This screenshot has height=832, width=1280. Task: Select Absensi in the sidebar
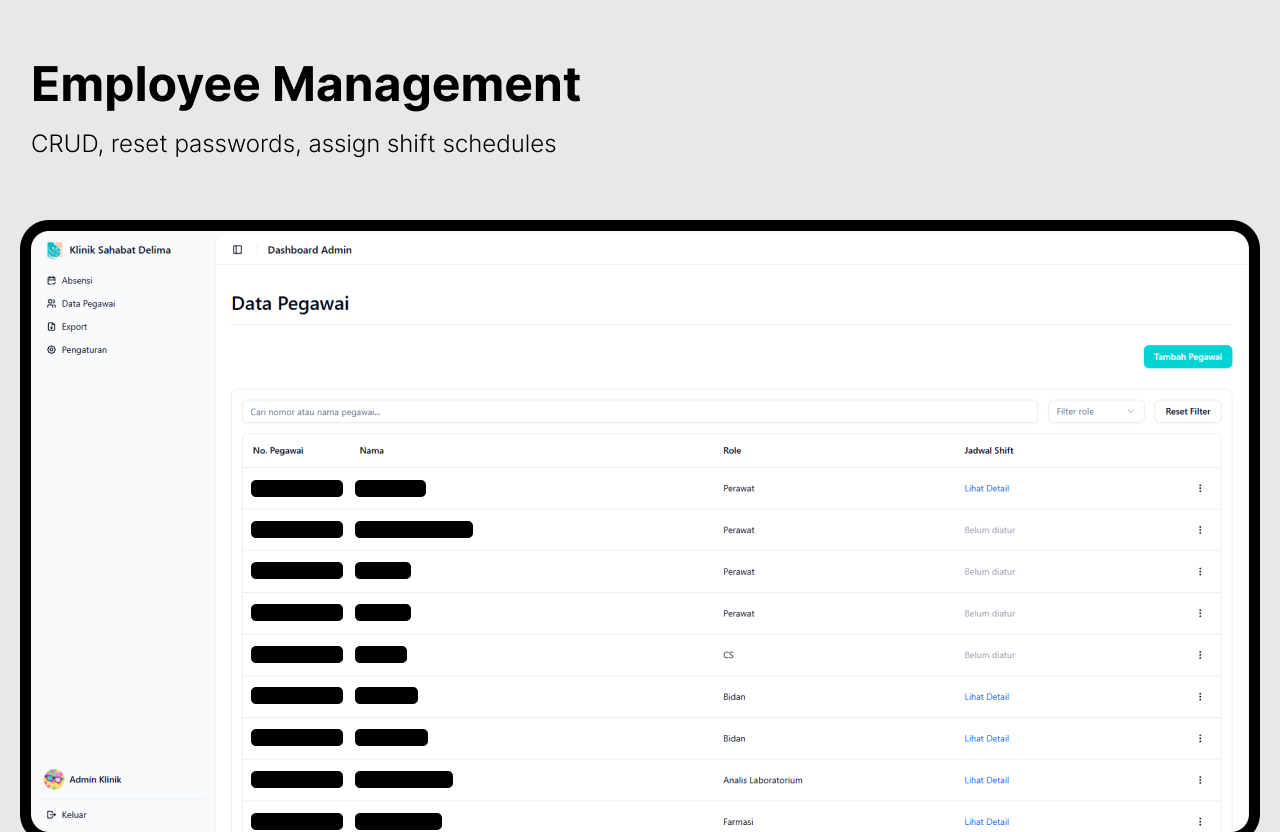(x=78, y=280)
